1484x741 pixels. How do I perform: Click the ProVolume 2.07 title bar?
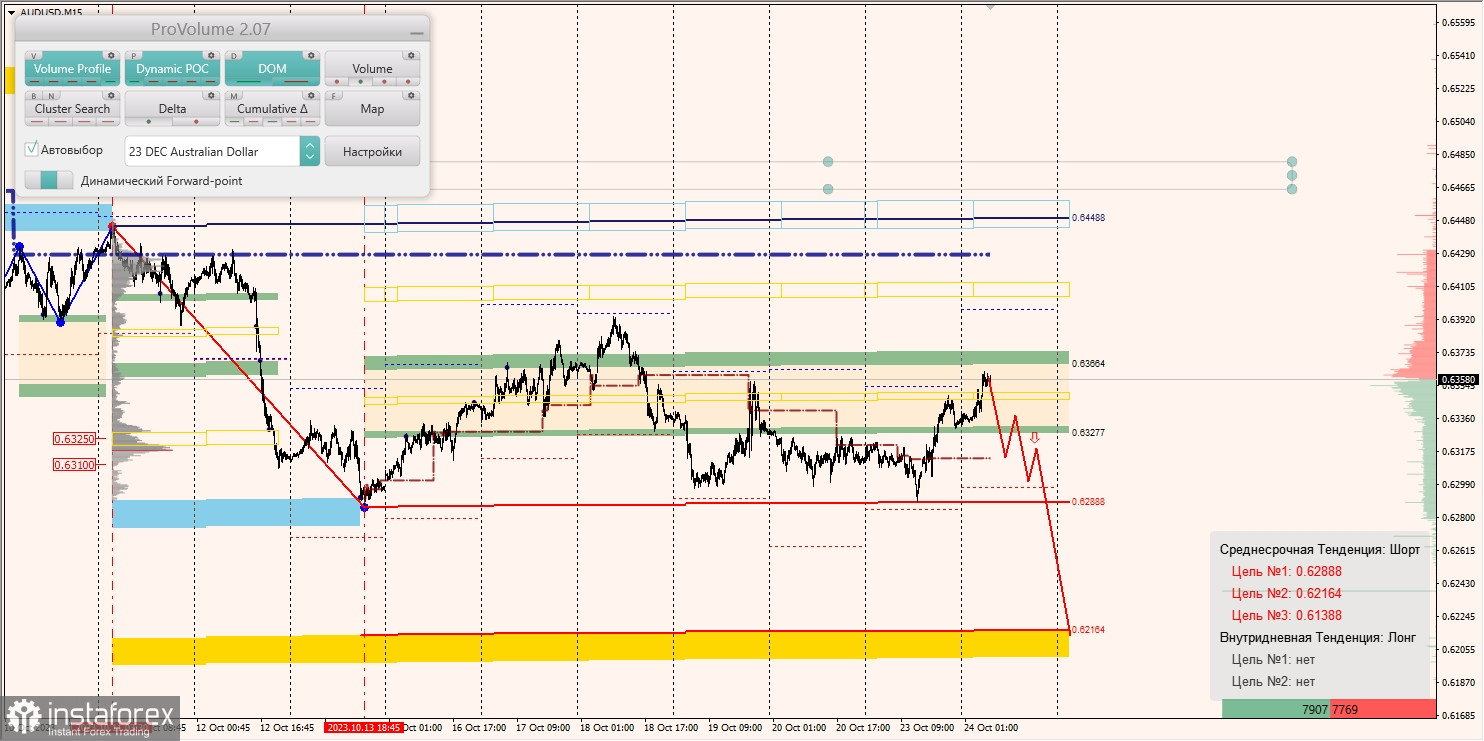tap(222, 28)
